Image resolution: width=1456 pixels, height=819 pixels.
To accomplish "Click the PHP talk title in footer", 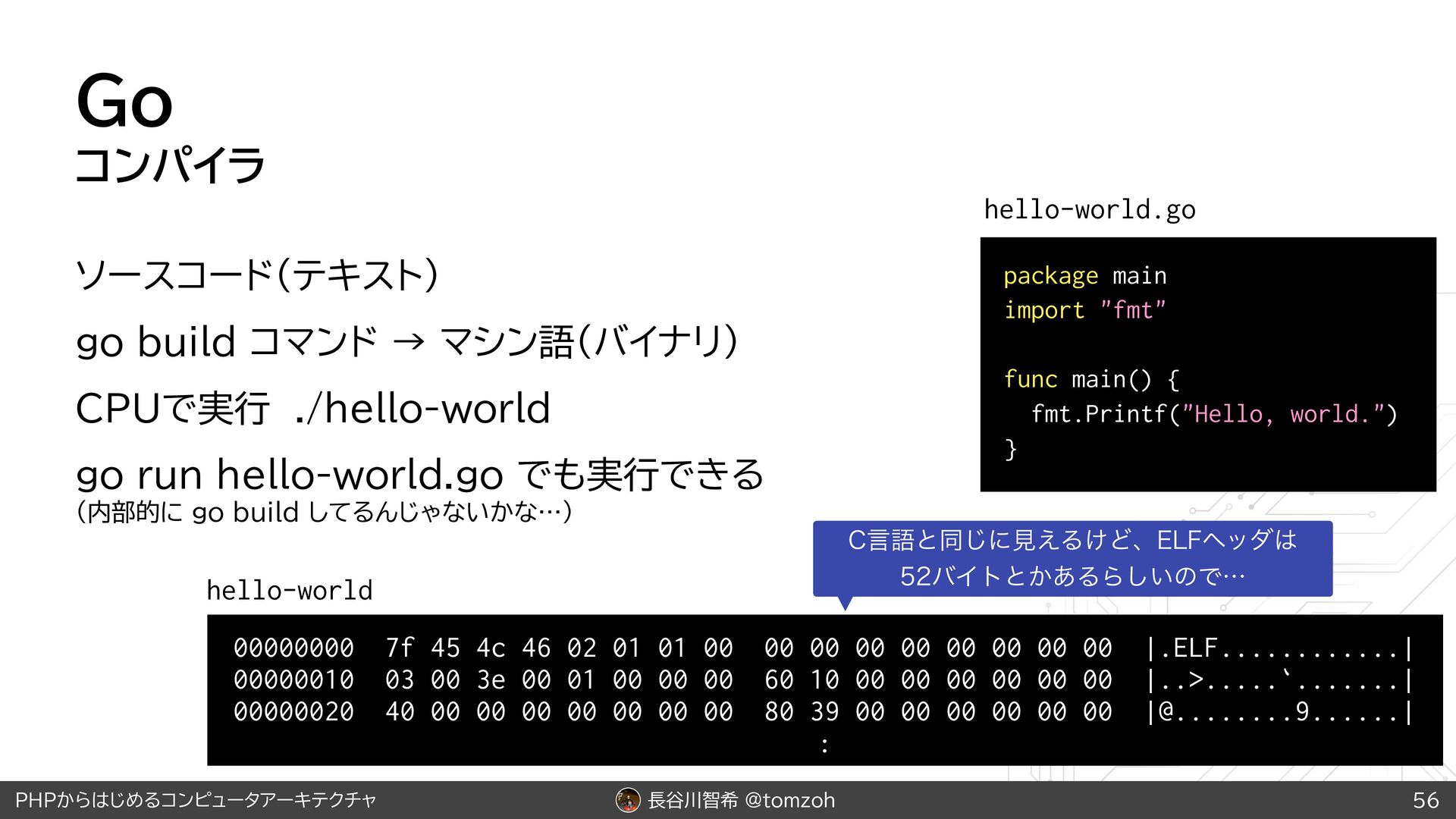I will click(x=196, y=800).
